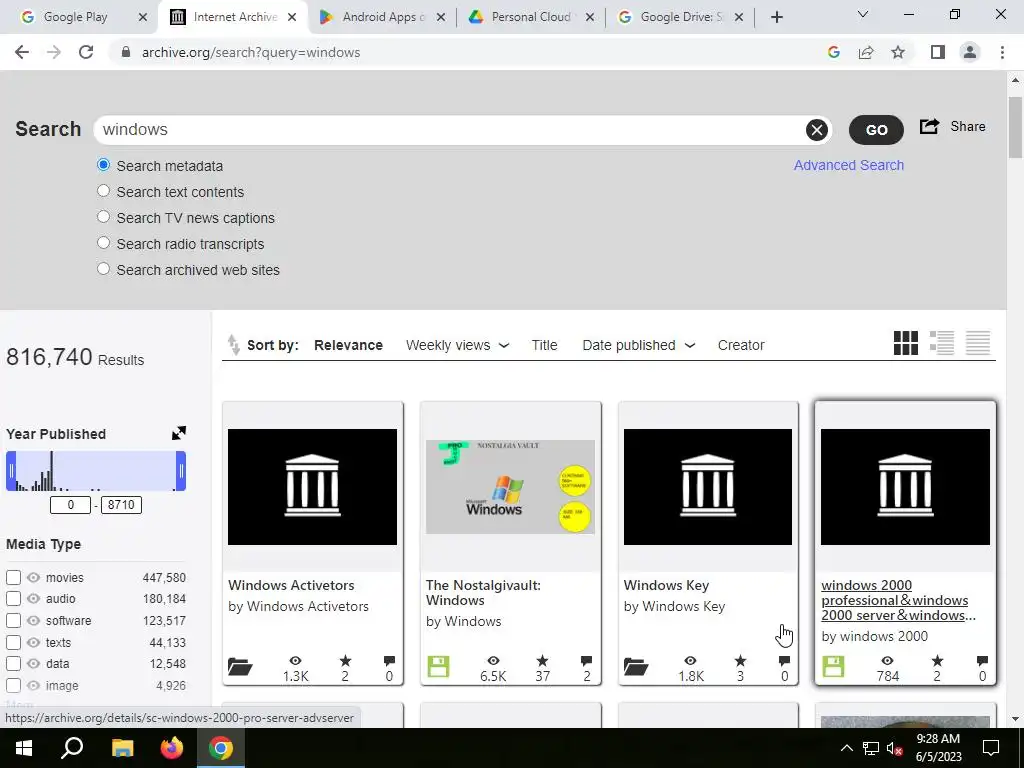The width and height of the screenshot is (1024, 768).
Task: Select Search metadata radio button
Action: tap(103, 165)
